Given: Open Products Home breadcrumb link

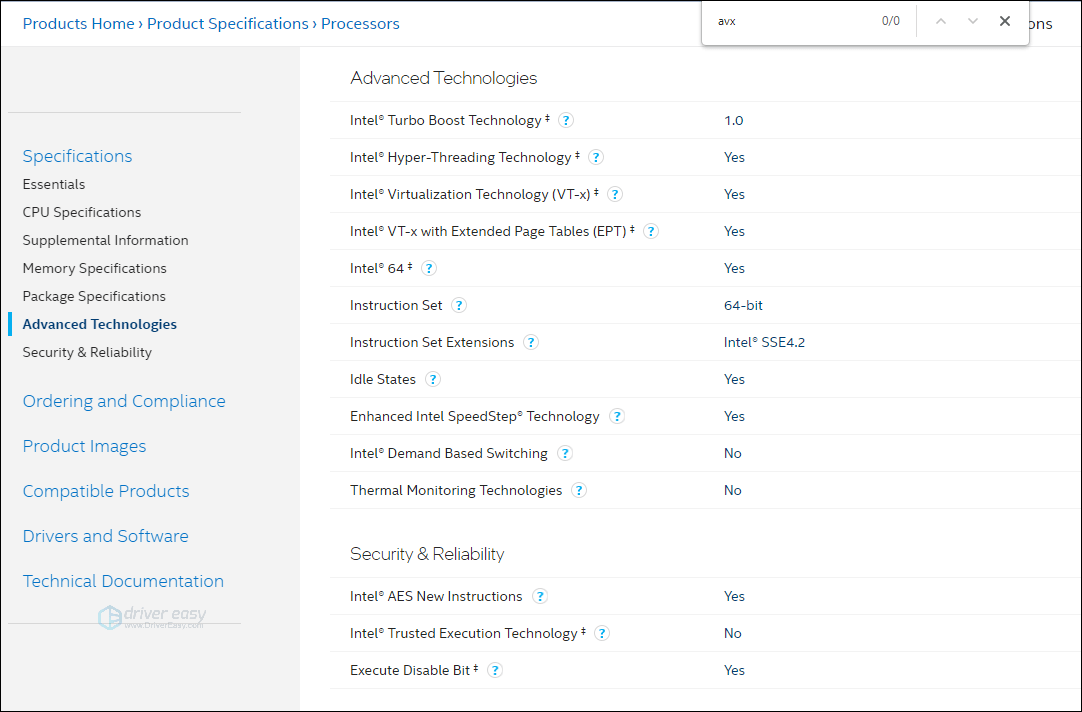Looking at the screenshot, I should pyautogui.click(x=79, y=23).
